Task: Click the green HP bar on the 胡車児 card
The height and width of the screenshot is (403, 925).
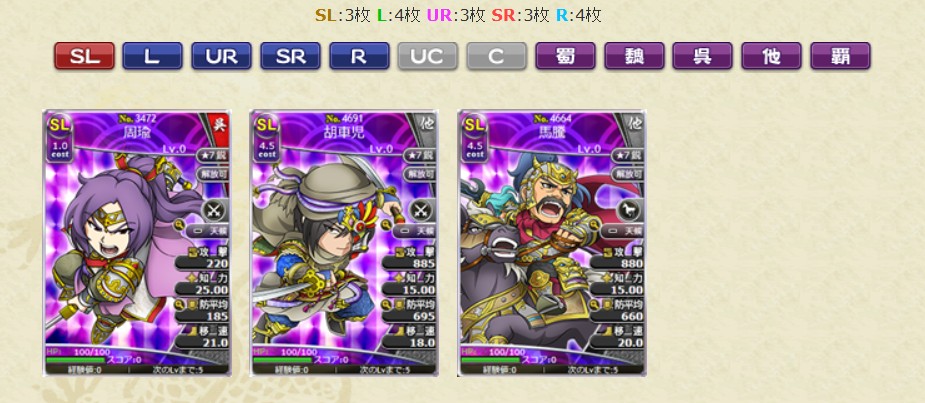Action: coord(282,359)
